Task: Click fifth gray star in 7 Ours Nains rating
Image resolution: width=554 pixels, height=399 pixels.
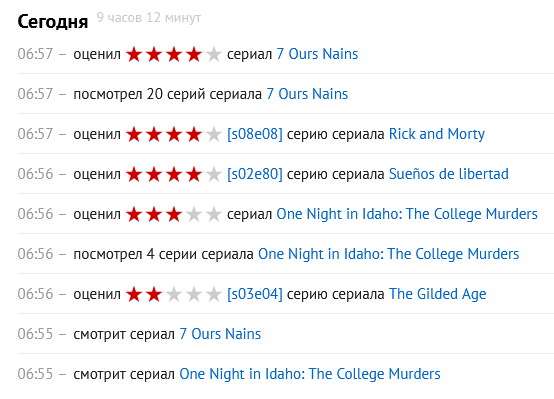Action: coord(214,54)
